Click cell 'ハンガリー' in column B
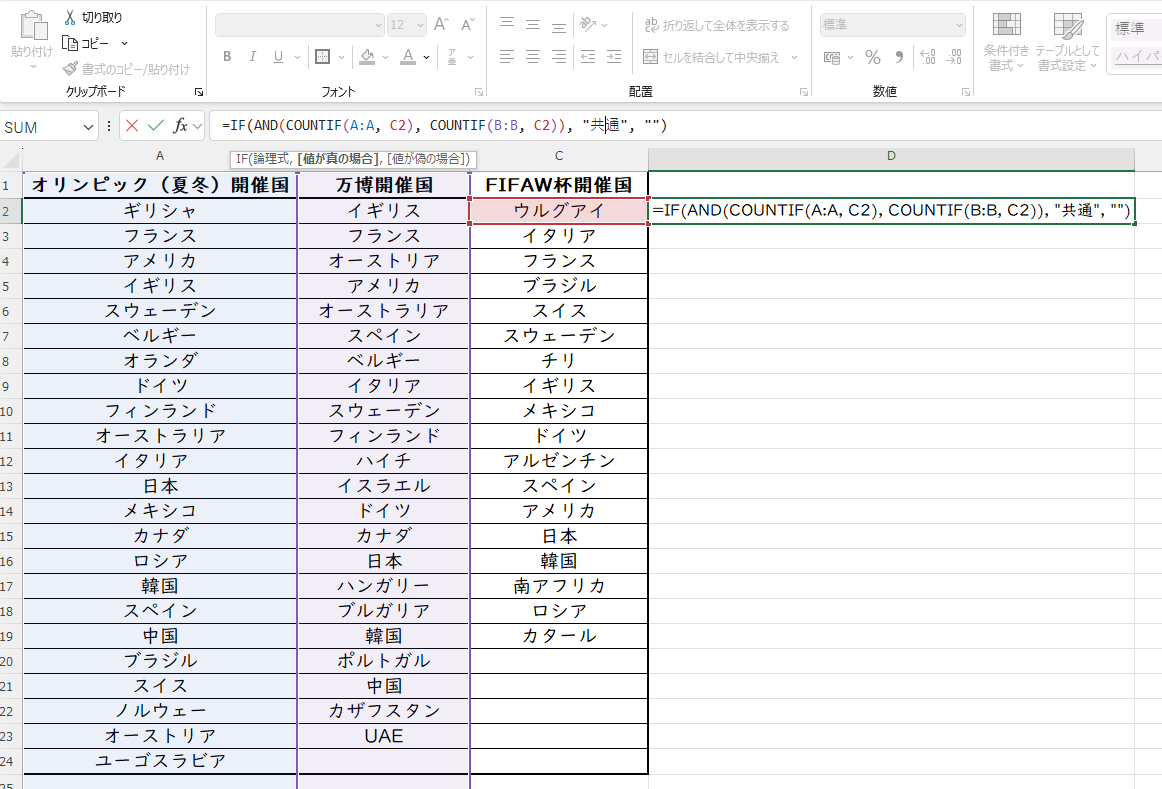 tap(384, 586)
